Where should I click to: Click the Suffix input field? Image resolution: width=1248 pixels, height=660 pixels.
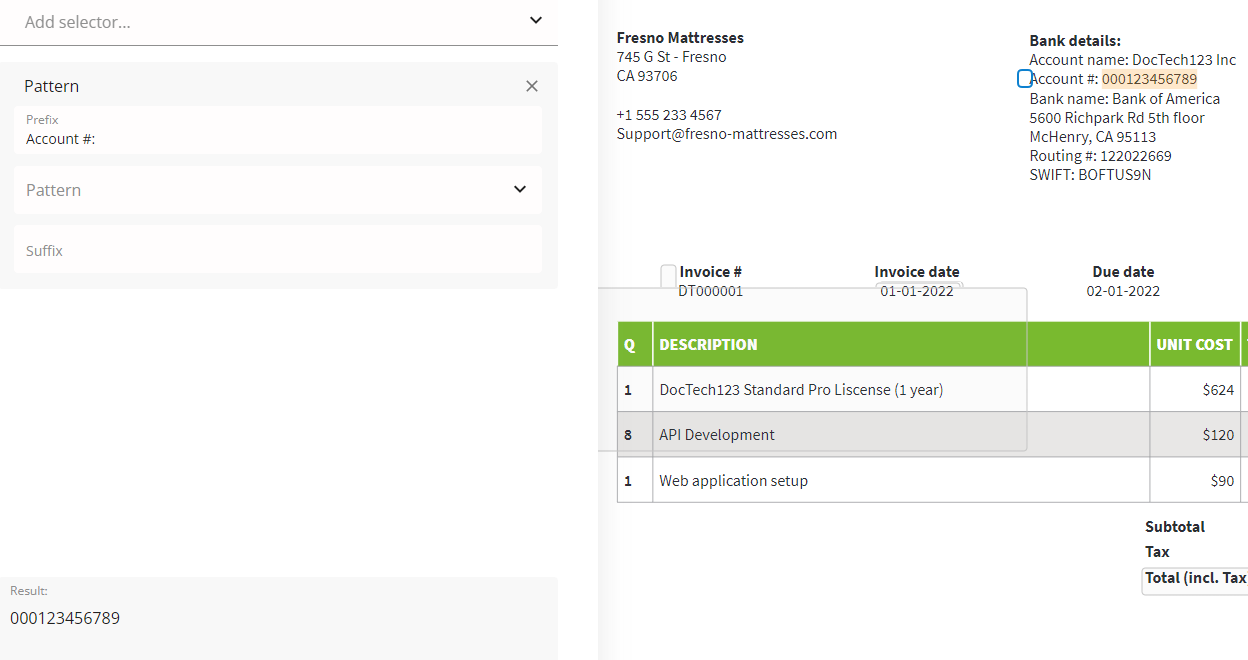pyautogui.click(x=278, y=250)
